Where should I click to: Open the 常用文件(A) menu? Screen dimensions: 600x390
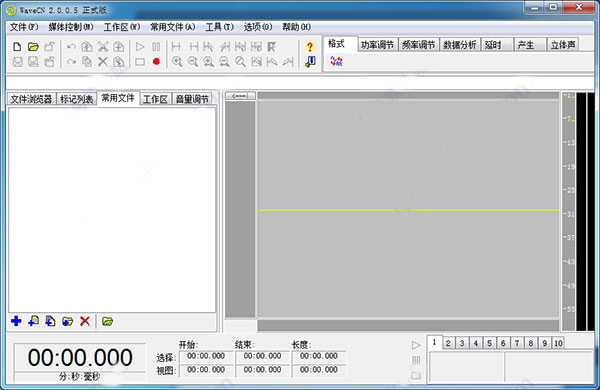173,27
